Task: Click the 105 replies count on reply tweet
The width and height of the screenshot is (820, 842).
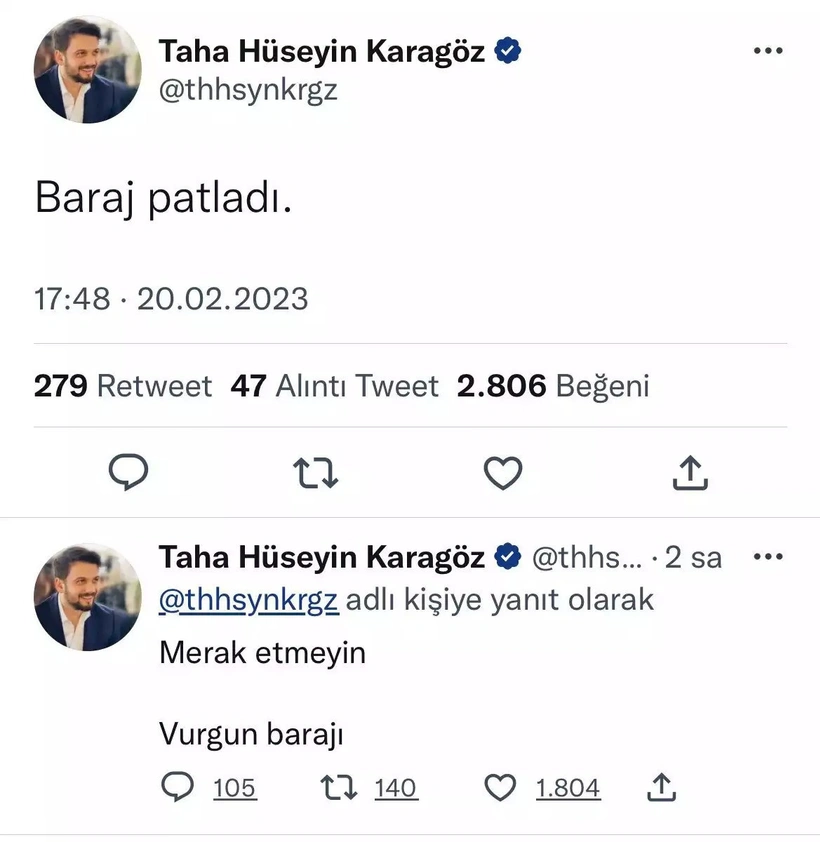Action: pyautogui.click(x=235, y=789)
